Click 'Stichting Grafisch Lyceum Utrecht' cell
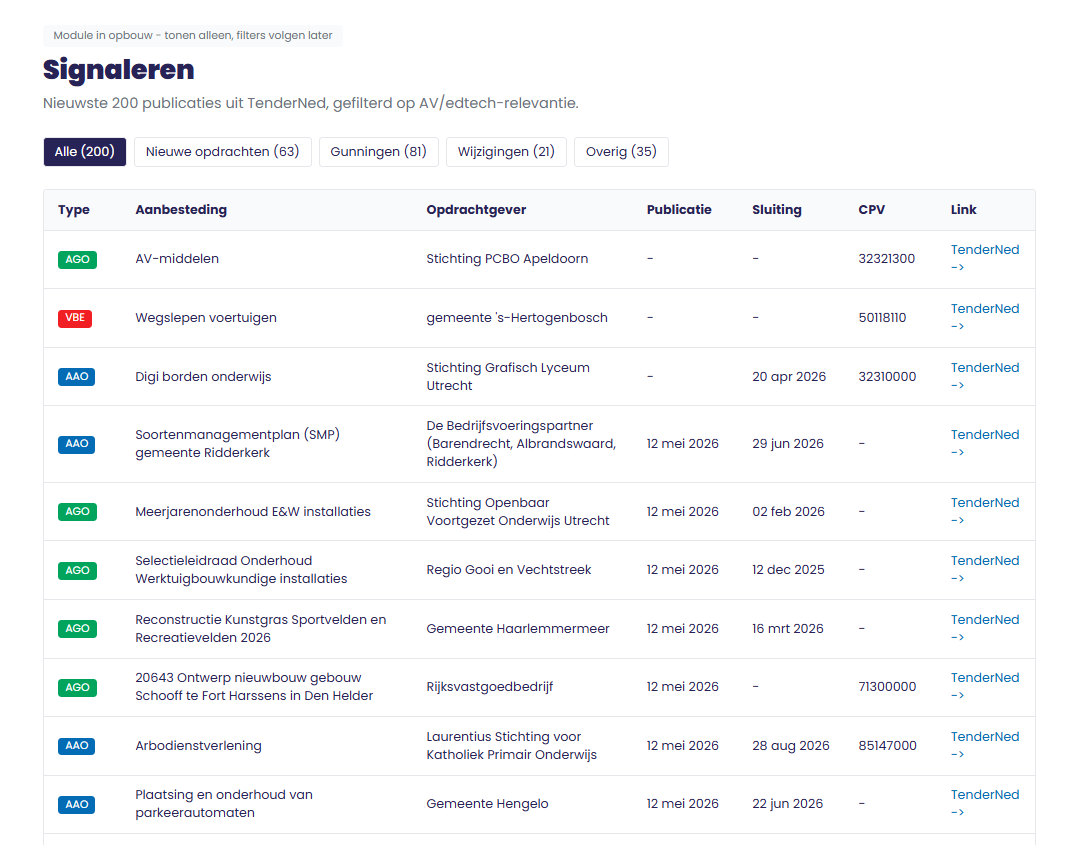Image resolution: width=1088 pixels, height=845 pixels. [508, 377]
